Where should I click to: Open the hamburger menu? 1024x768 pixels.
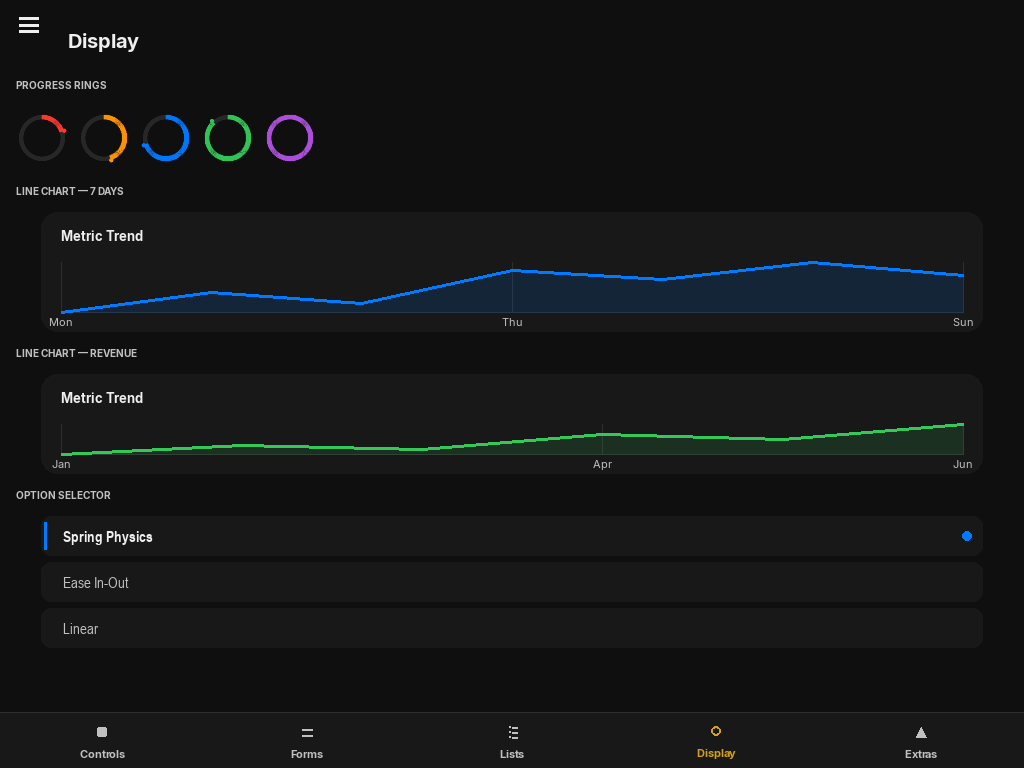click(x=29, y=25)
